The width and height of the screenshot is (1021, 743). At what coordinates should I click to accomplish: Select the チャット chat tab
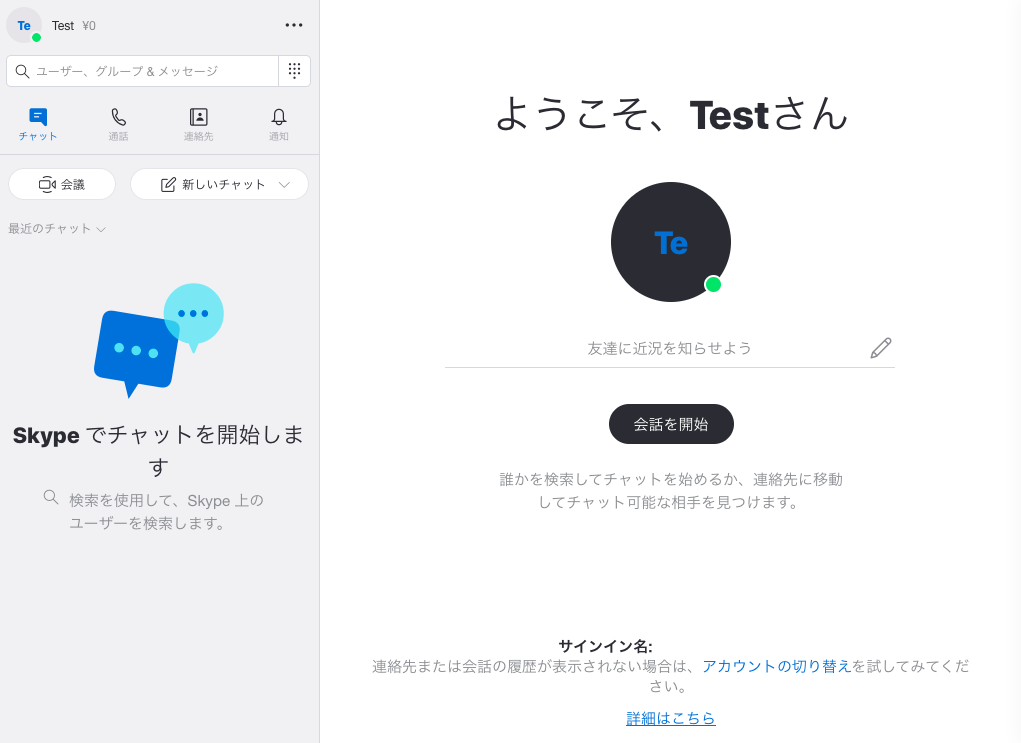pyautogui.click(x=38, y=124)
